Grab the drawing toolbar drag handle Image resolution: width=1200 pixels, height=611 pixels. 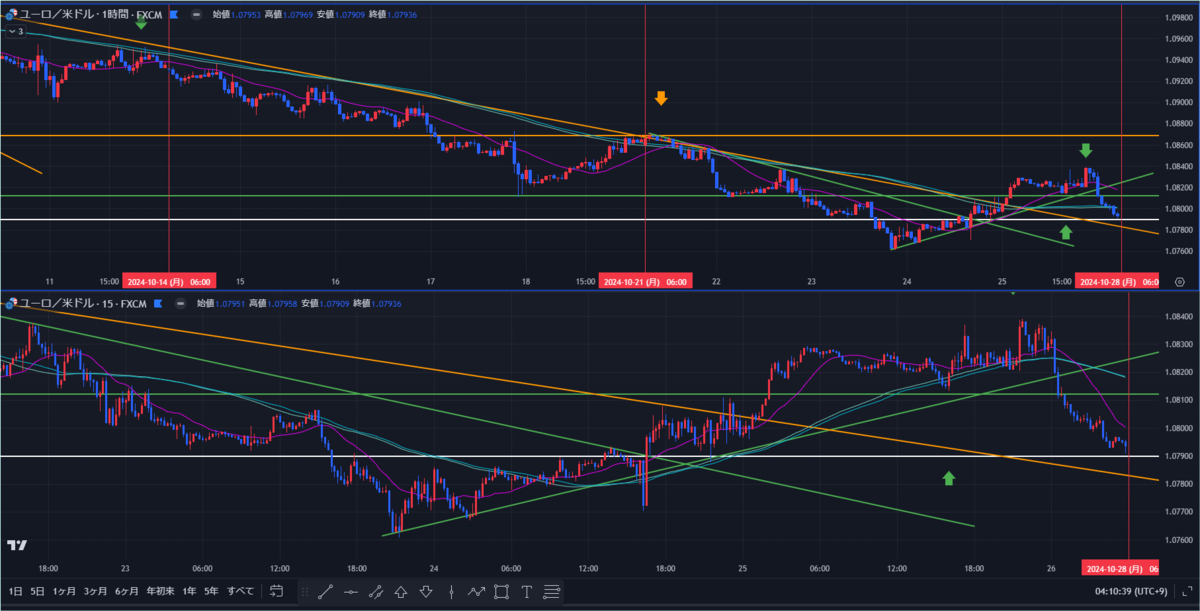[x=304, y=591]
